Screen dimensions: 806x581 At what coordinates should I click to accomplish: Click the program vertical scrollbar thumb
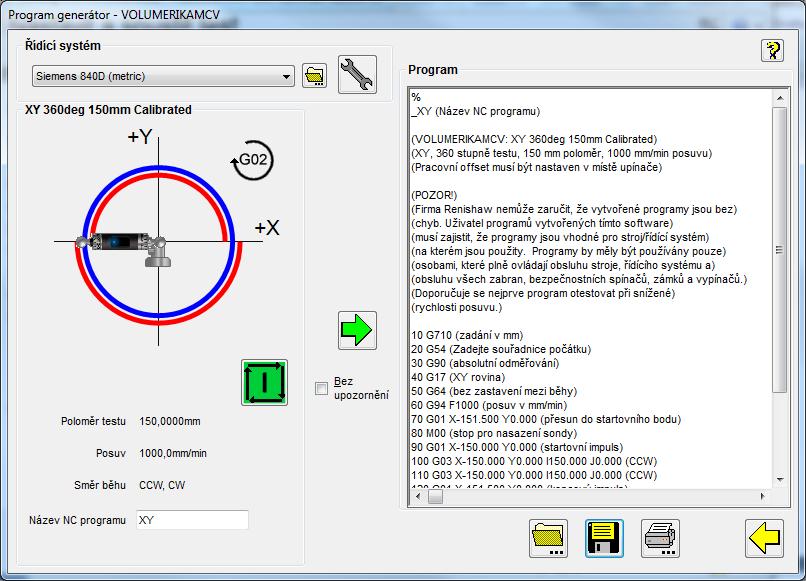coord(780,250)
